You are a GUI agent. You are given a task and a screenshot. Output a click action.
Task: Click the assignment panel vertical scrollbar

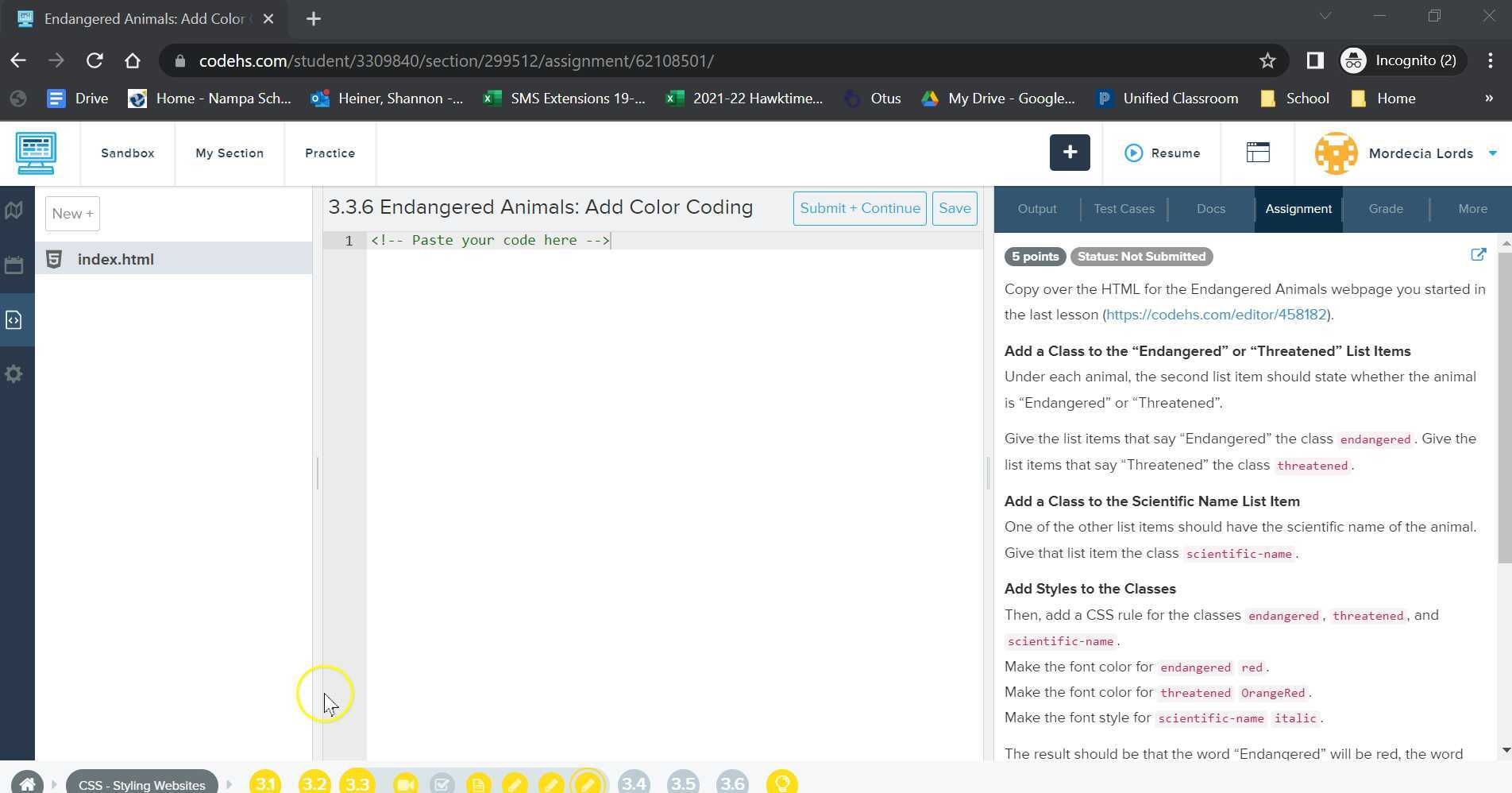(1504, 405)
